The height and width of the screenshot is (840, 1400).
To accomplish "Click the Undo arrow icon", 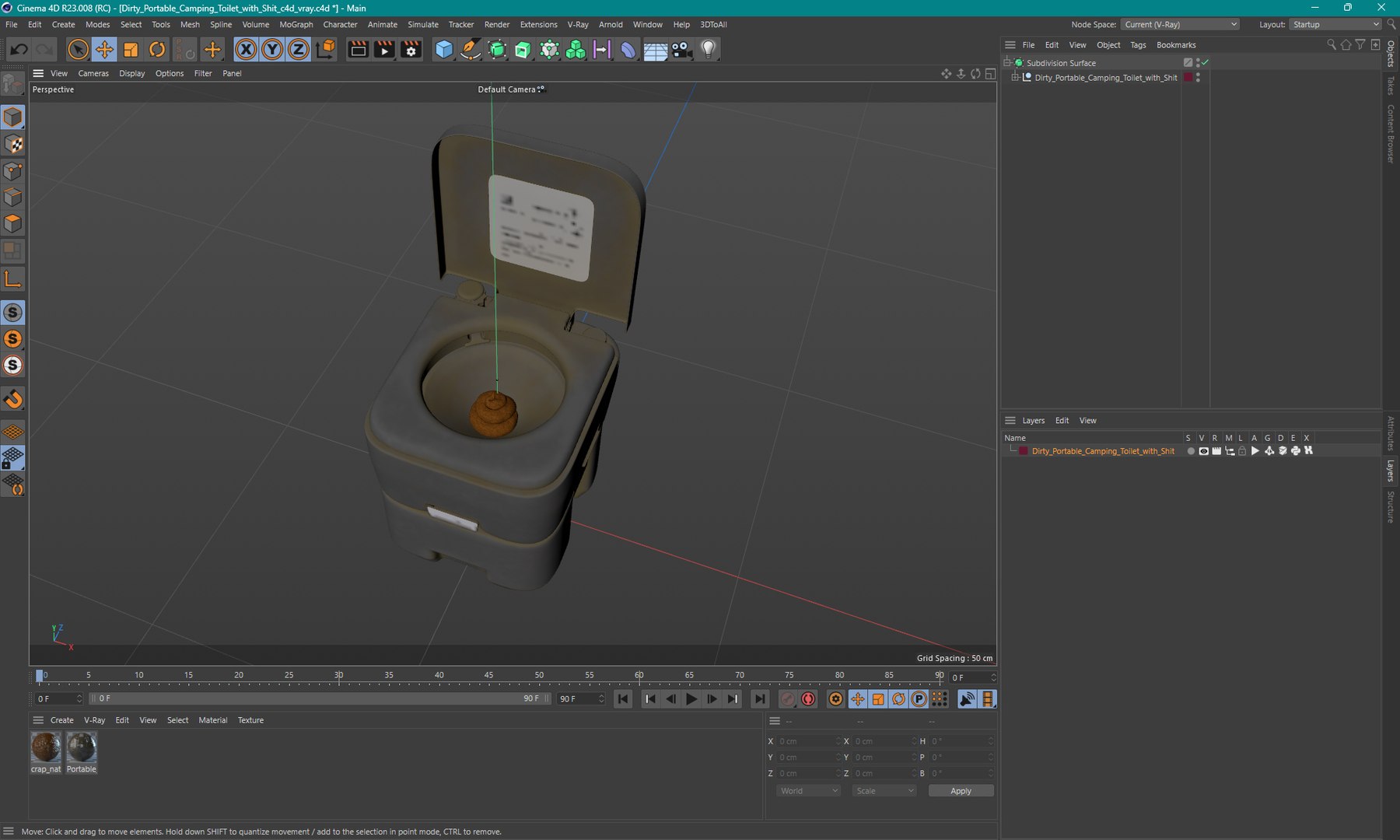I will (x=19, y=50).
